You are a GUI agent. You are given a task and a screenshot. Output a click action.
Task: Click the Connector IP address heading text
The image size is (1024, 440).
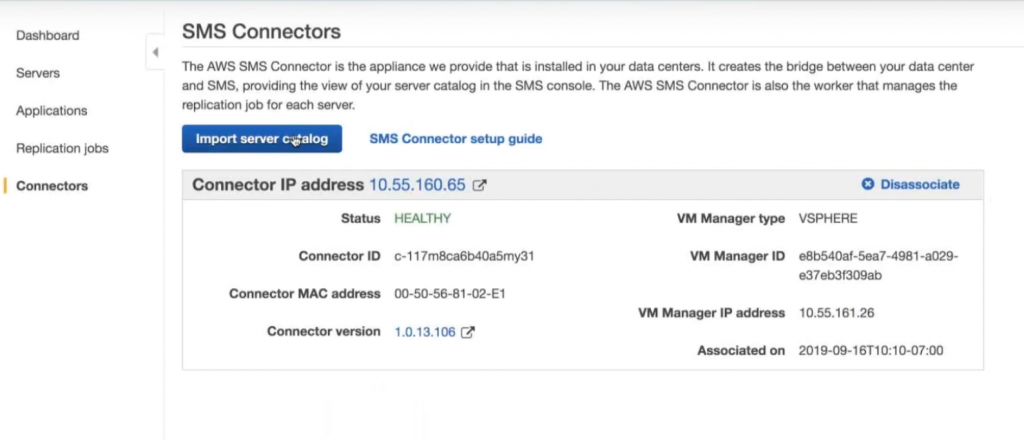pos(278,185)
